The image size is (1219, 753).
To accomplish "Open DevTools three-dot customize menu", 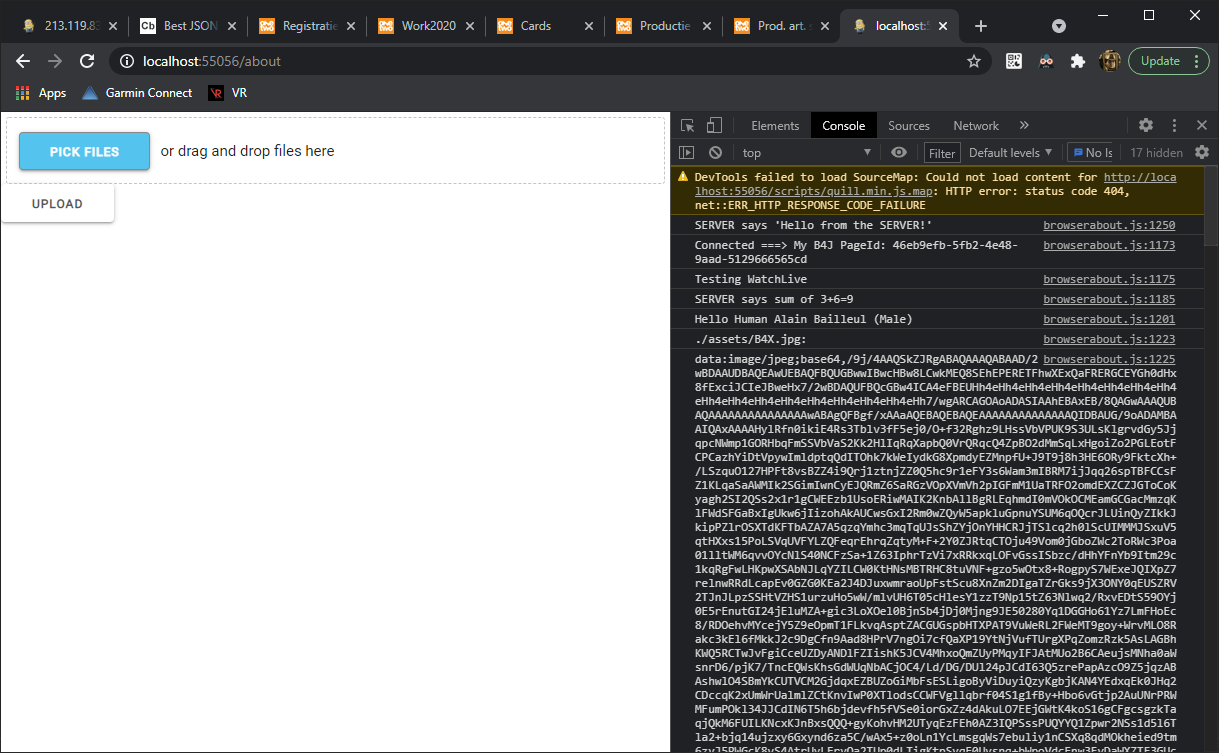I will pos(1174,125).
